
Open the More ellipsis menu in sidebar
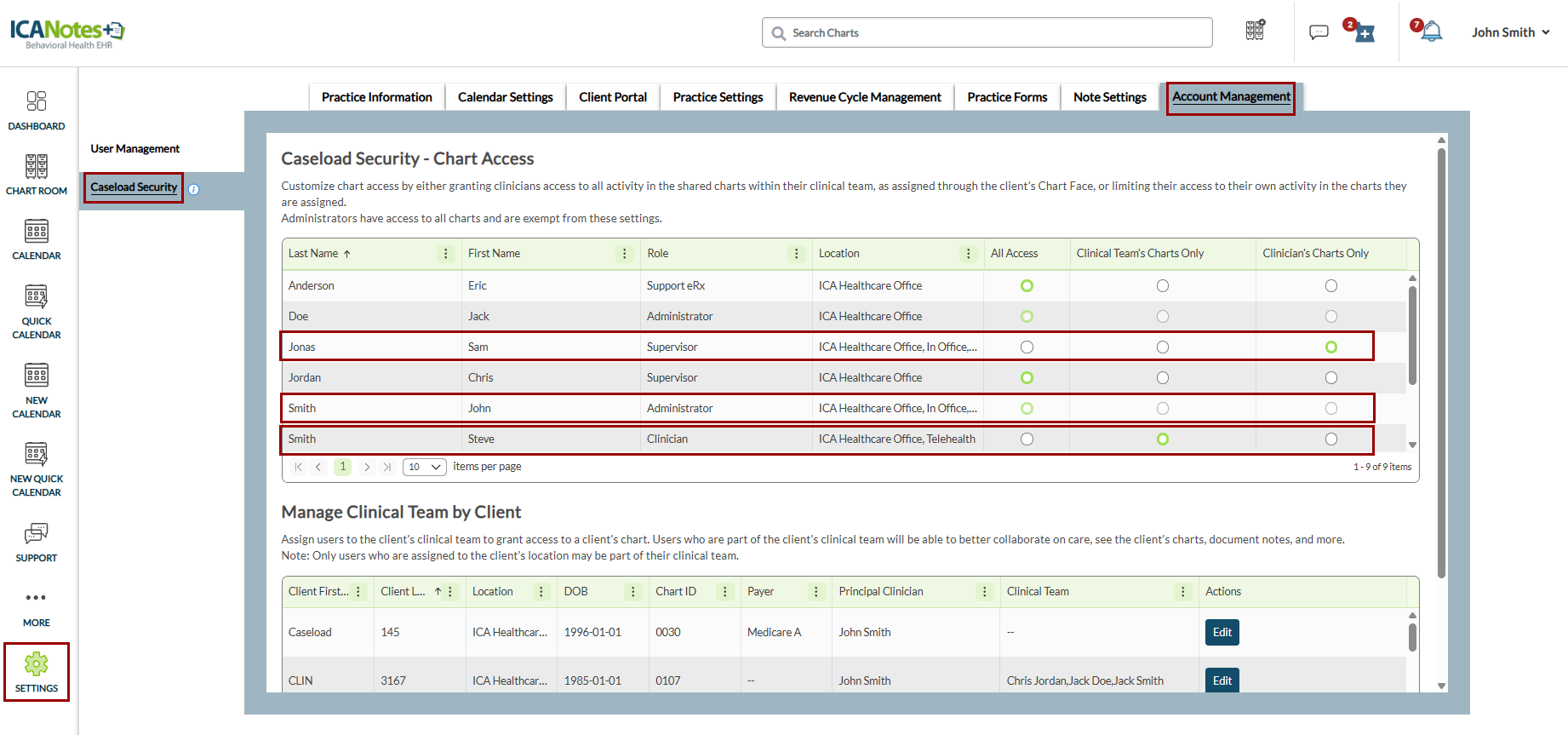click(36, 598)
